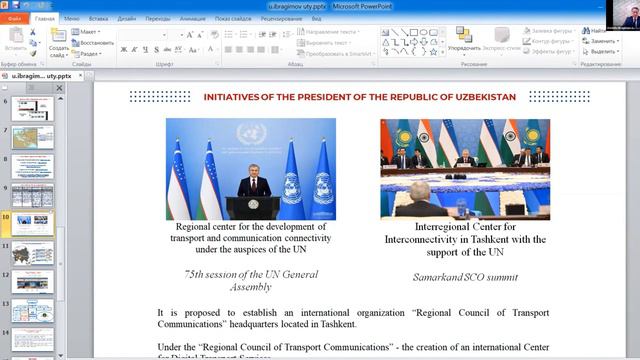Click Найти find binoculars button

[x=594, y=31]
